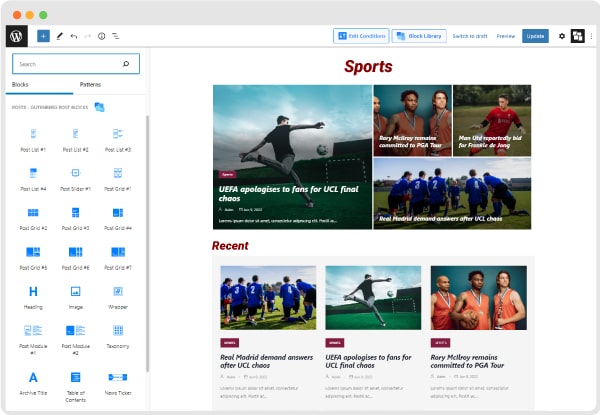Click the block search field

68,64
